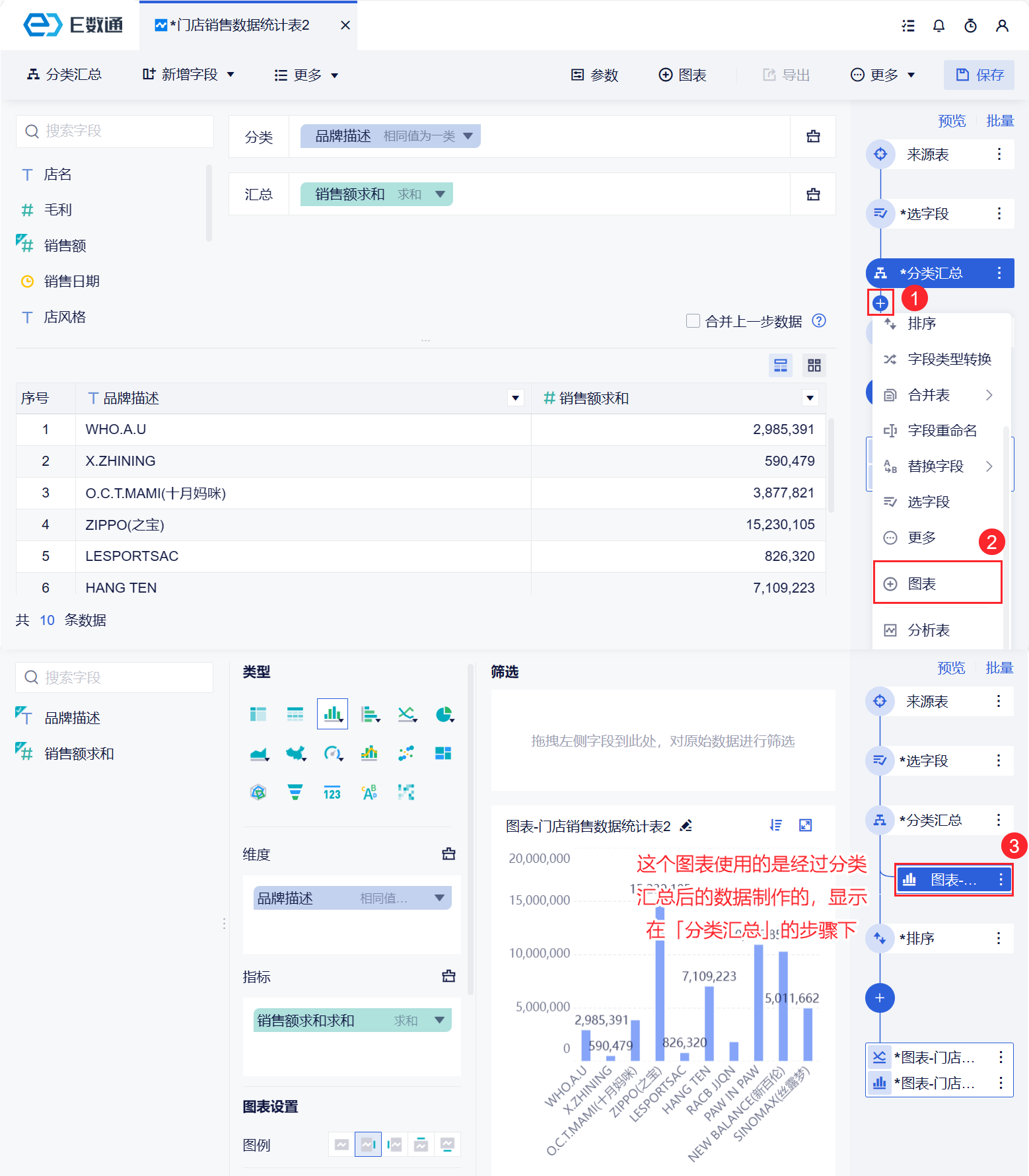Select the area chart type
1029x1176 pixels.
point(259,753)
